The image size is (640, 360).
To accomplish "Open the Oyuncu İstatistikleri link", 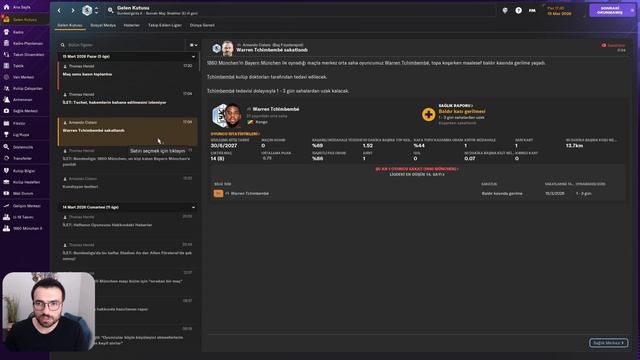I will [x=235, y=134].
